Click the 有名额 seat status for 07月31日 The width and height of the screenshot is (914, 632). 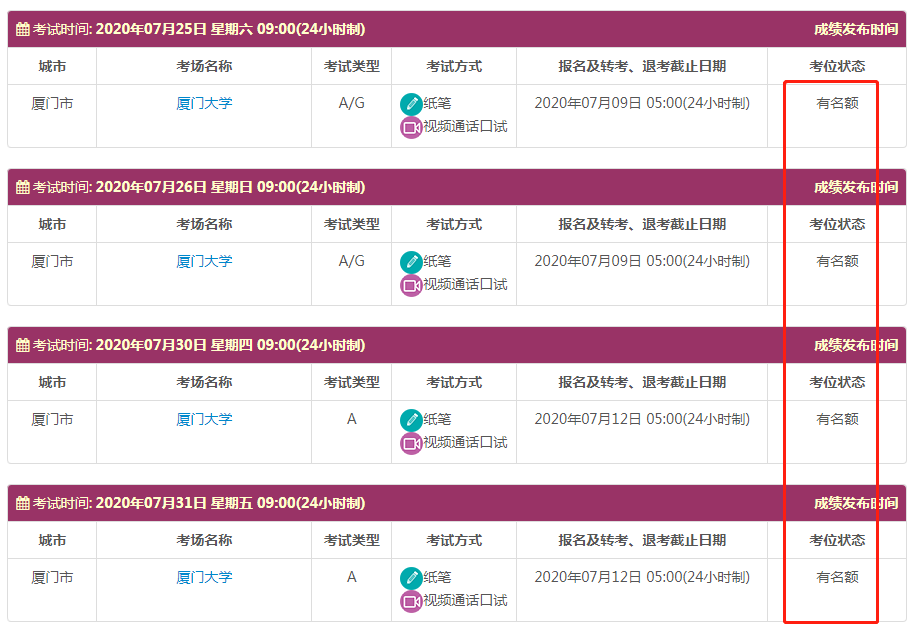[837, 577]
